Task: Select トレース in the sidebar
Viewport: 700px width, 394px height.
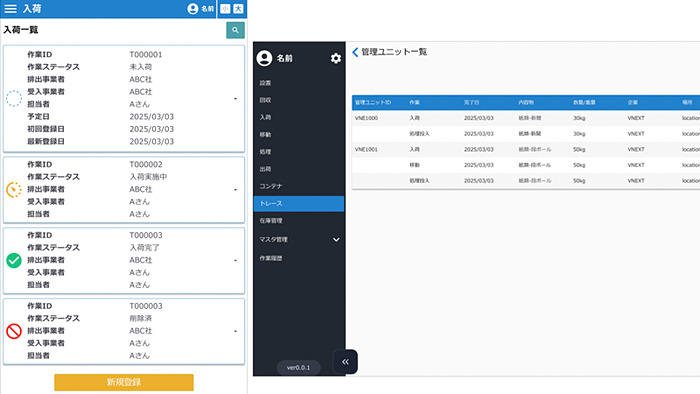Action: (299, 203)
